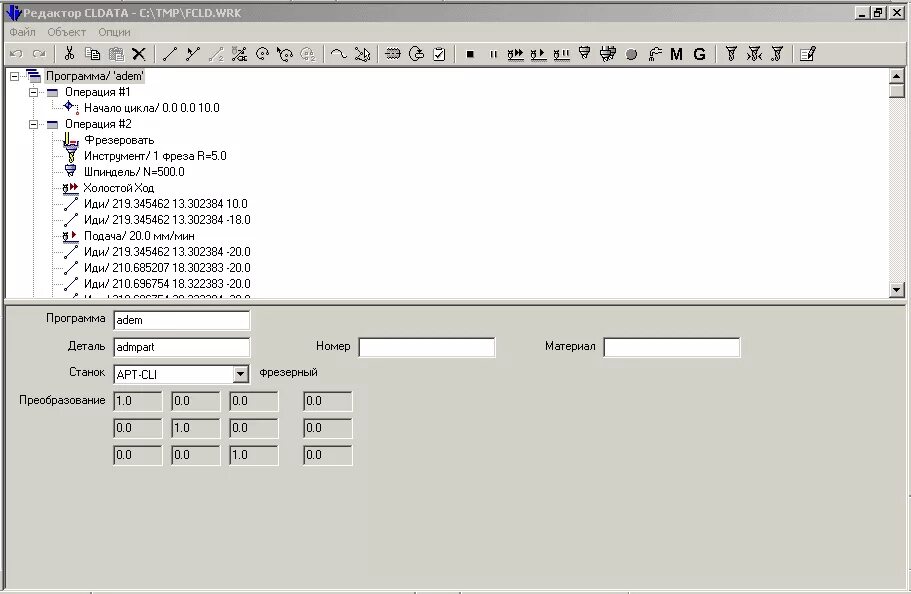The height and width of the screenshot is (594, 911).
Task: Click the empty Номер input field
Action: click(x=427, y=347)
